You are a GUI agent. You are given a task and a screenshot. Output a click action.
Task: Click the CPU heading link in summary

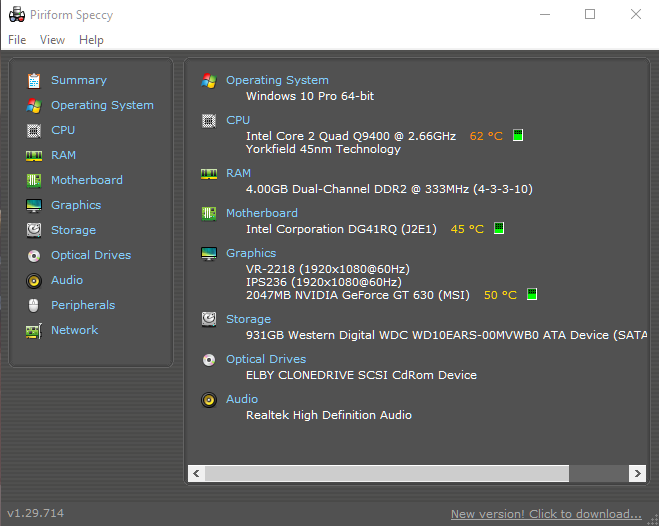[x=238, y=120]
